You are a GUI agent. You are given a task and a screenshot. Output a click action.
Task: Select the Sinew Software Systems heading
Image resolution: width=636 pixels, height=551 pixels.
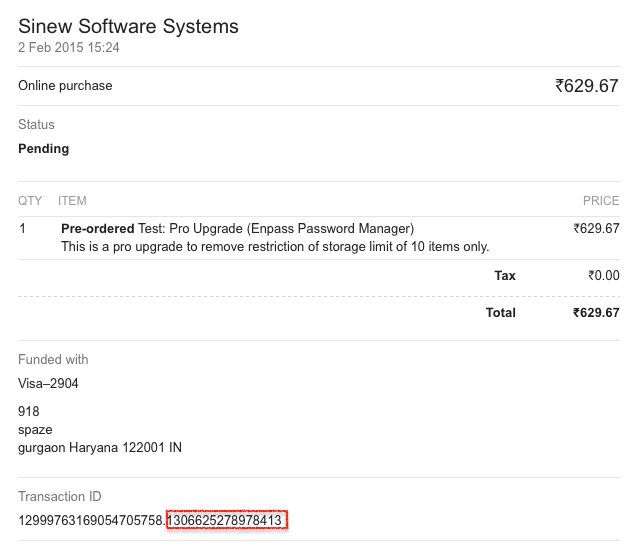[128, 27]
